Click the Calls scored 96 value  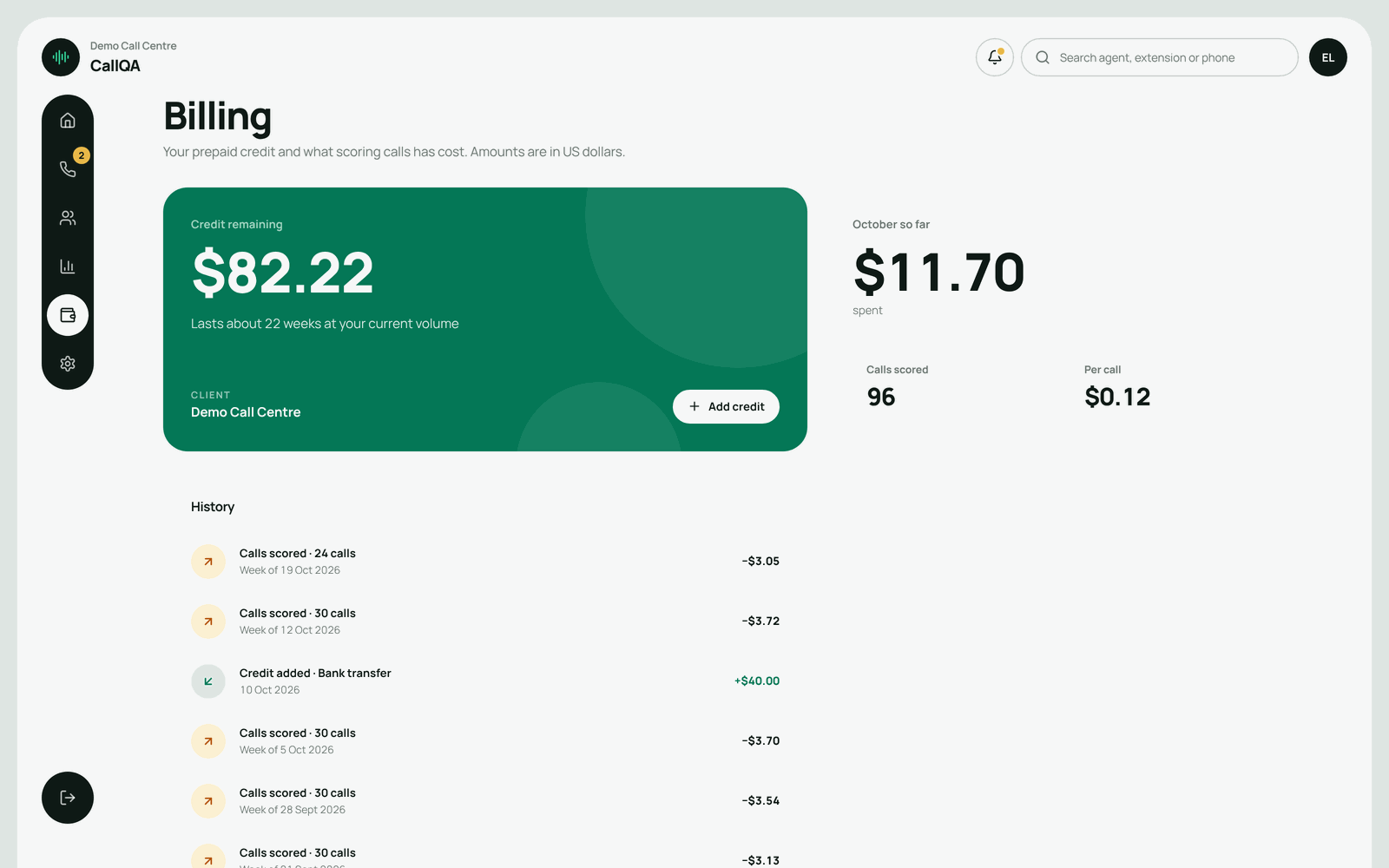click(881, 397)
